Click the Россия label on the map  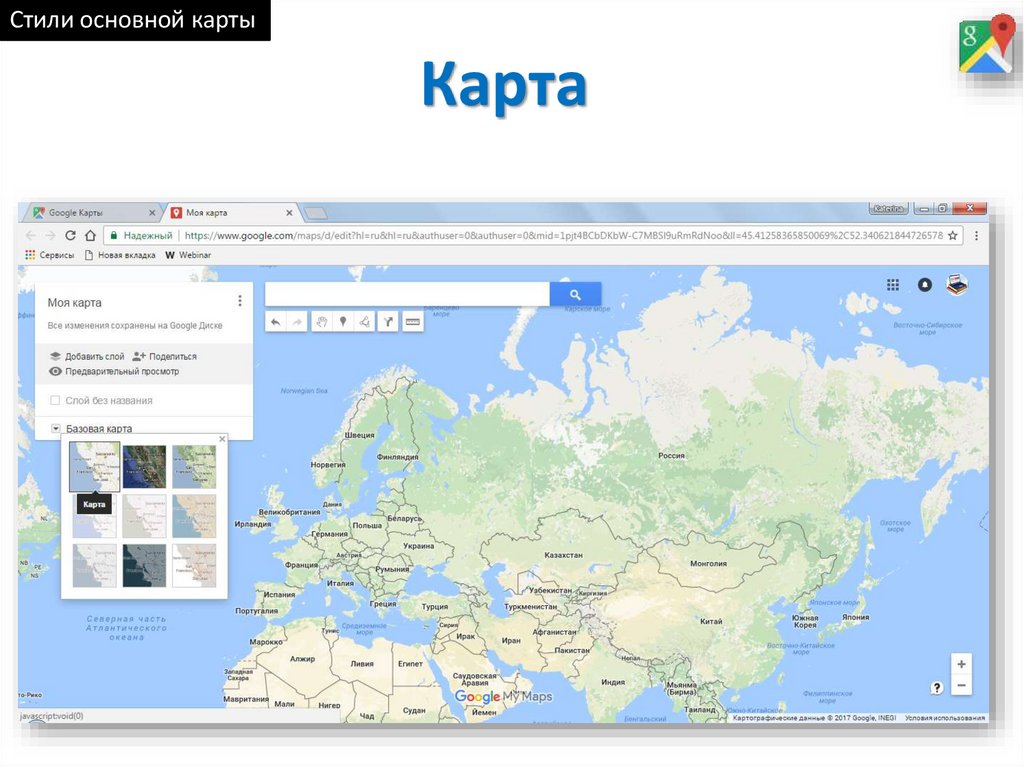pyautogui.click(x=671, y=455)
